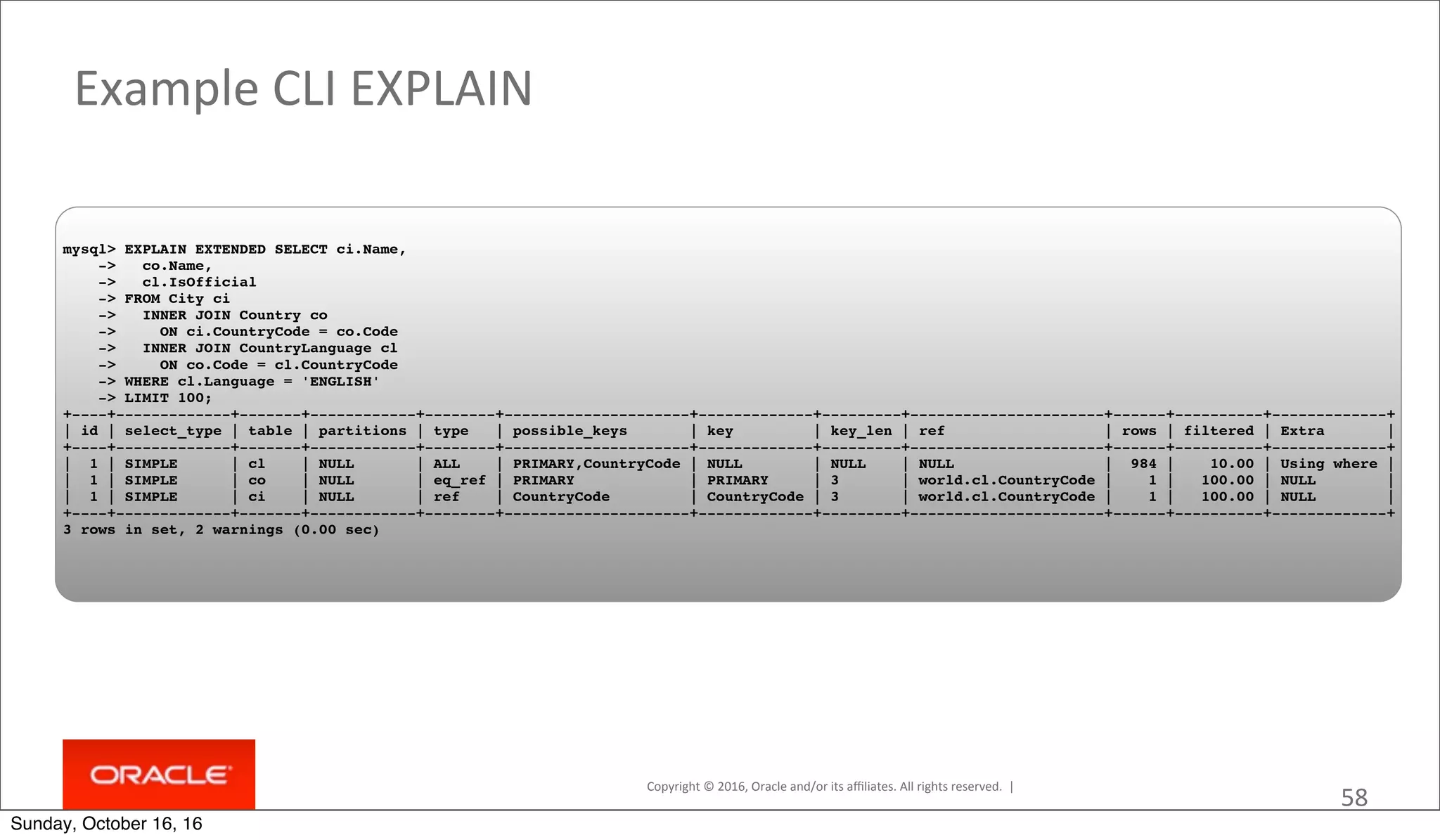Viewport: 1440px width, 840px height.
Task: Click the filtered value '10.00'
Action: pyautogui.click(x=1232, y=464)
